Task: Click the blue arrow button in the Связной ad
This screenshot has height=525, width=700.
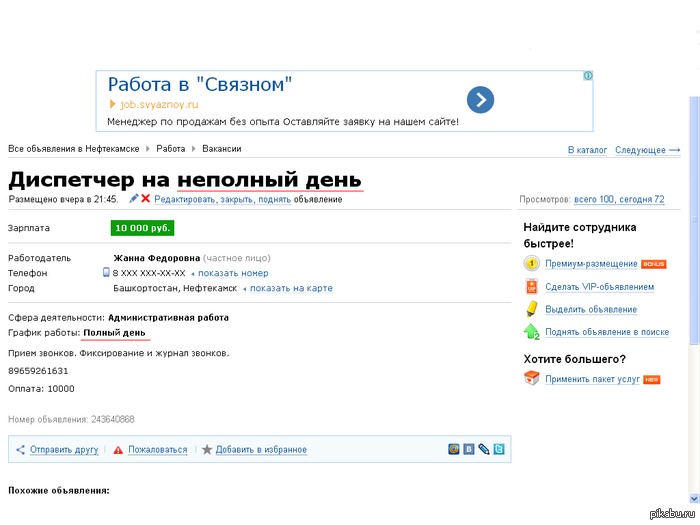Action: tap(480, 99)
